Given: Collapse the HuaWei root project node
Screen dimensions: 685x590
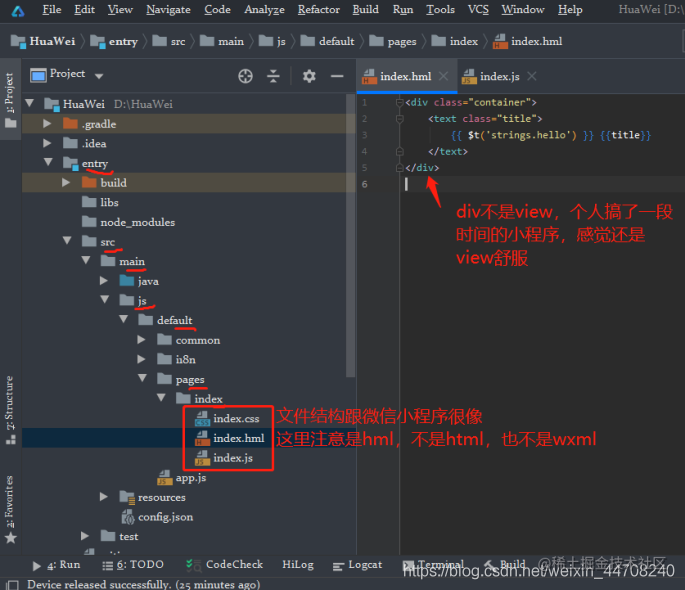Looking at the screenshot, I should pyautogui.click(x=30, y=103).
